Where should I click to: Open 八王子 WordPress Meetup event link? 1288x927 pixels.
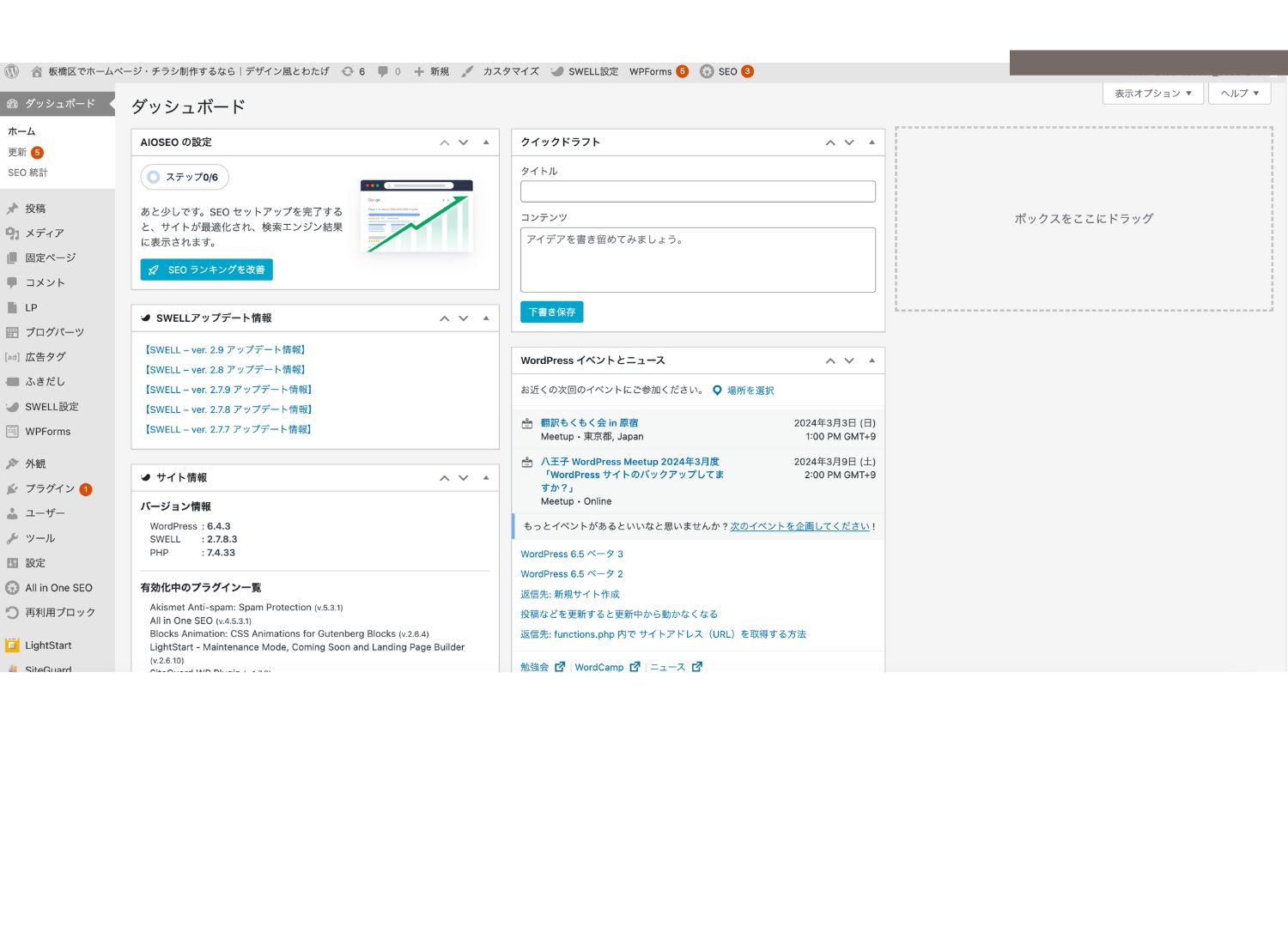(632, 475)
